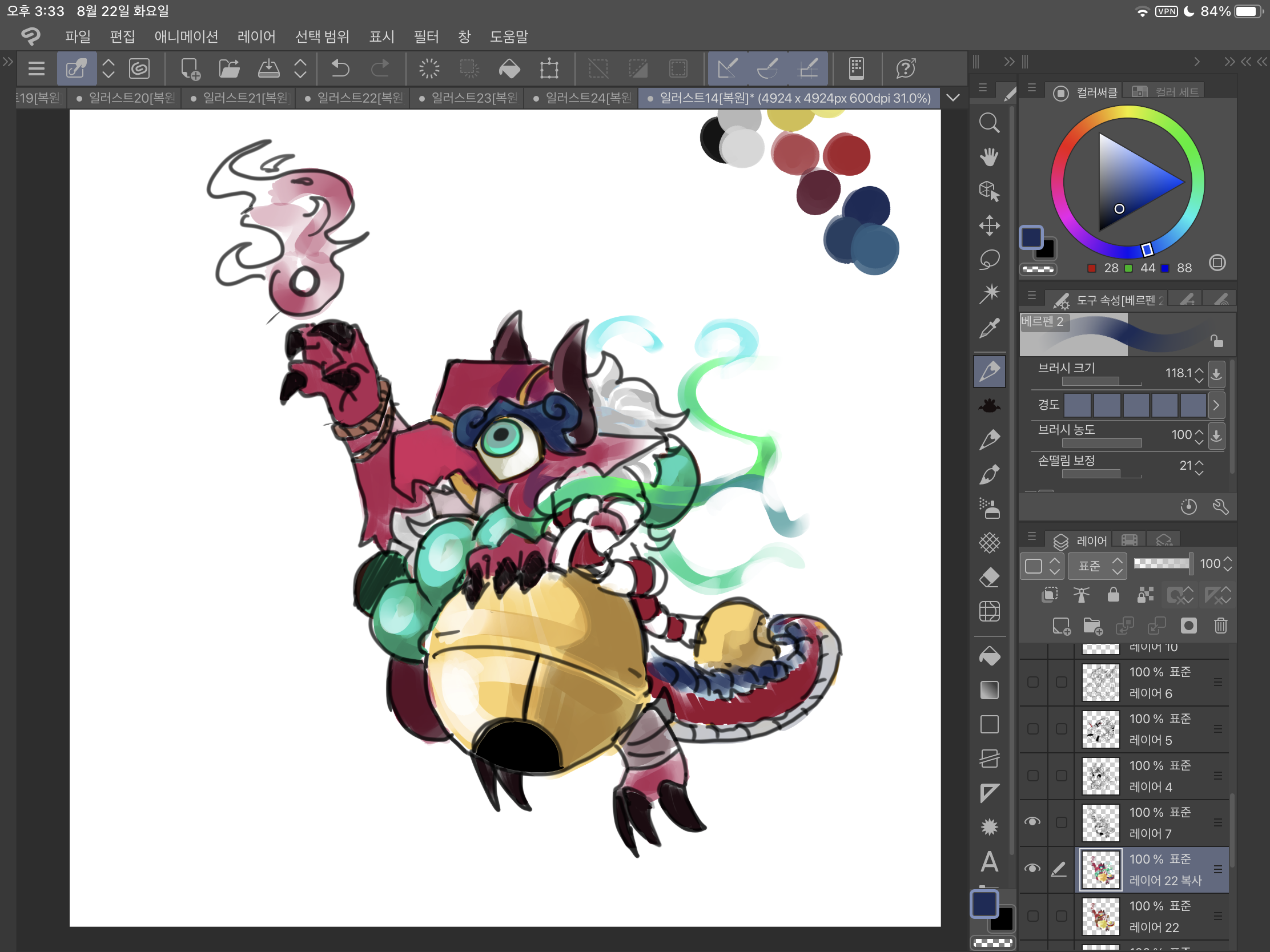Create new raster layer icon
Image resolution: width=1270 pixels, height=952 pixels.
pyautogui.click(x=1061, y=626)
